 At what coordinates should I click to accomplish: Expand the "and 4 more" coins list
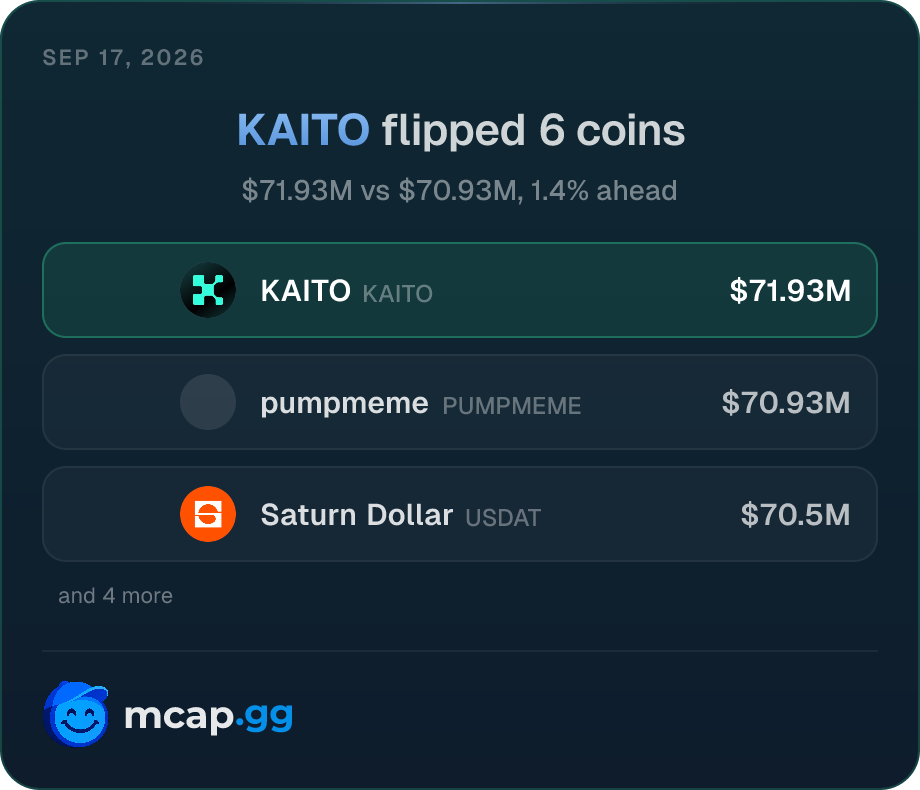pyautogui.click(x=116, y=596)
